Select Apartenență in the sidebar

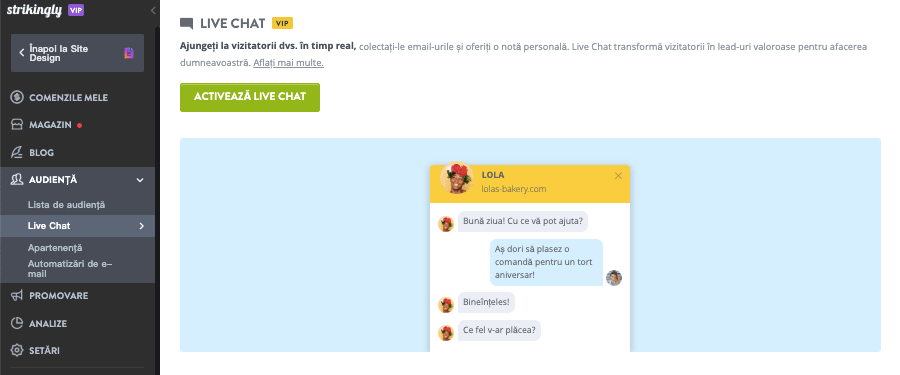55,248
